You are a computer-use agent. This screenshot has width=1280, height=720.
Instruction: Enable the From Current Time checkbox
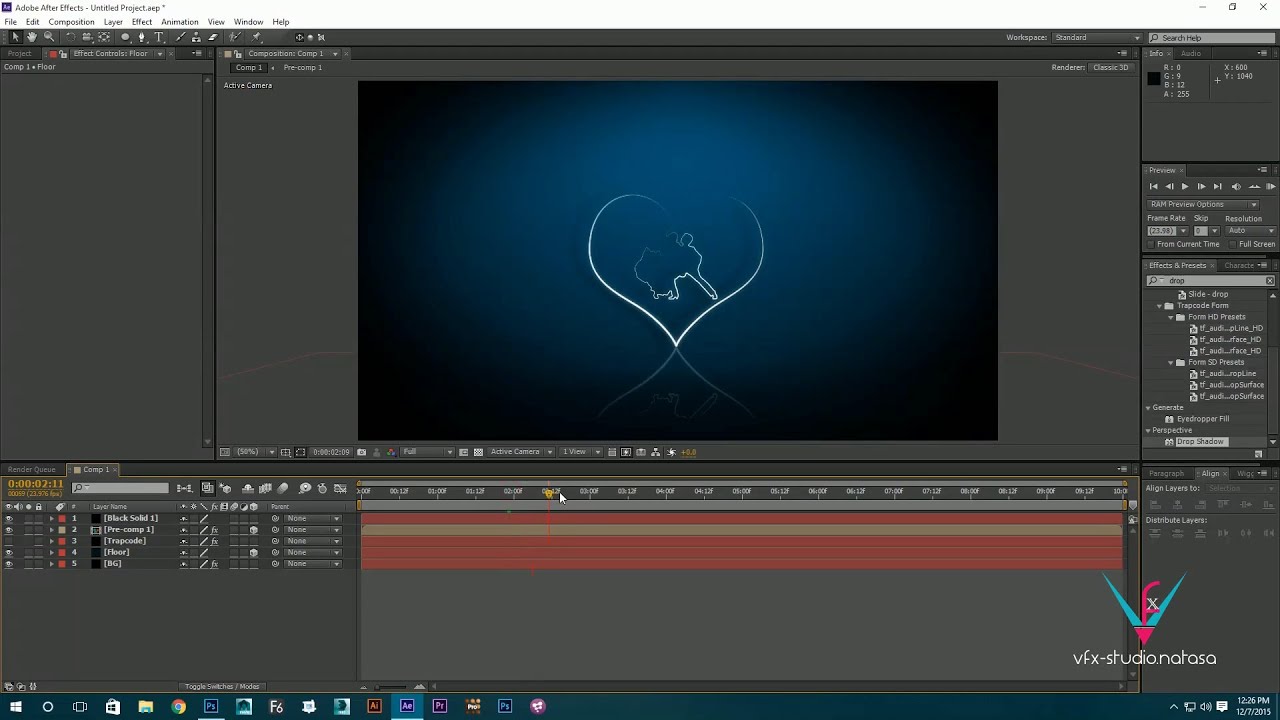1151,244
